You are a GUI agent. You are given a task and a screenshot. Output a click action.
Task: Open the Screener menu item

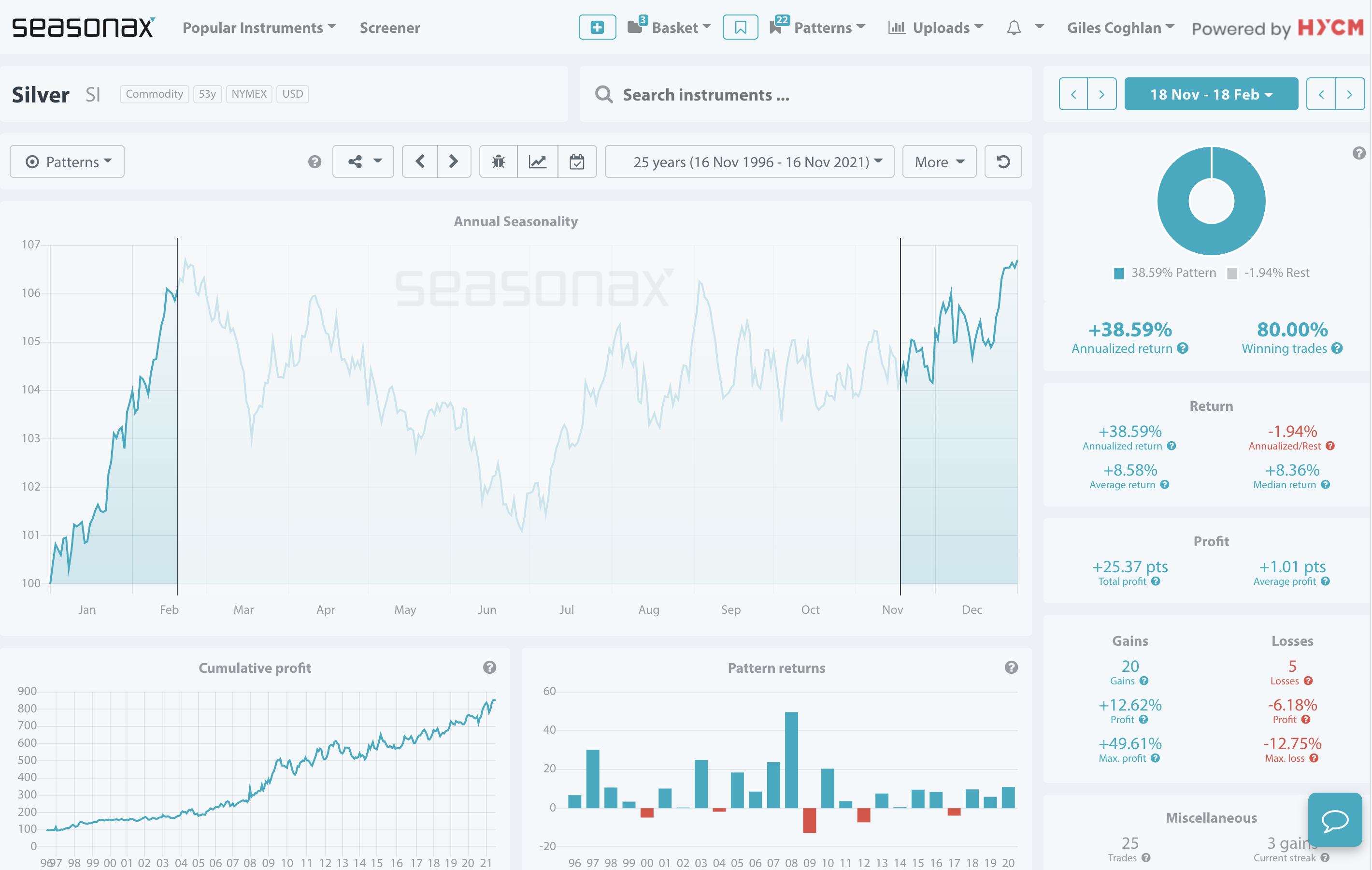tap(390, 28)
